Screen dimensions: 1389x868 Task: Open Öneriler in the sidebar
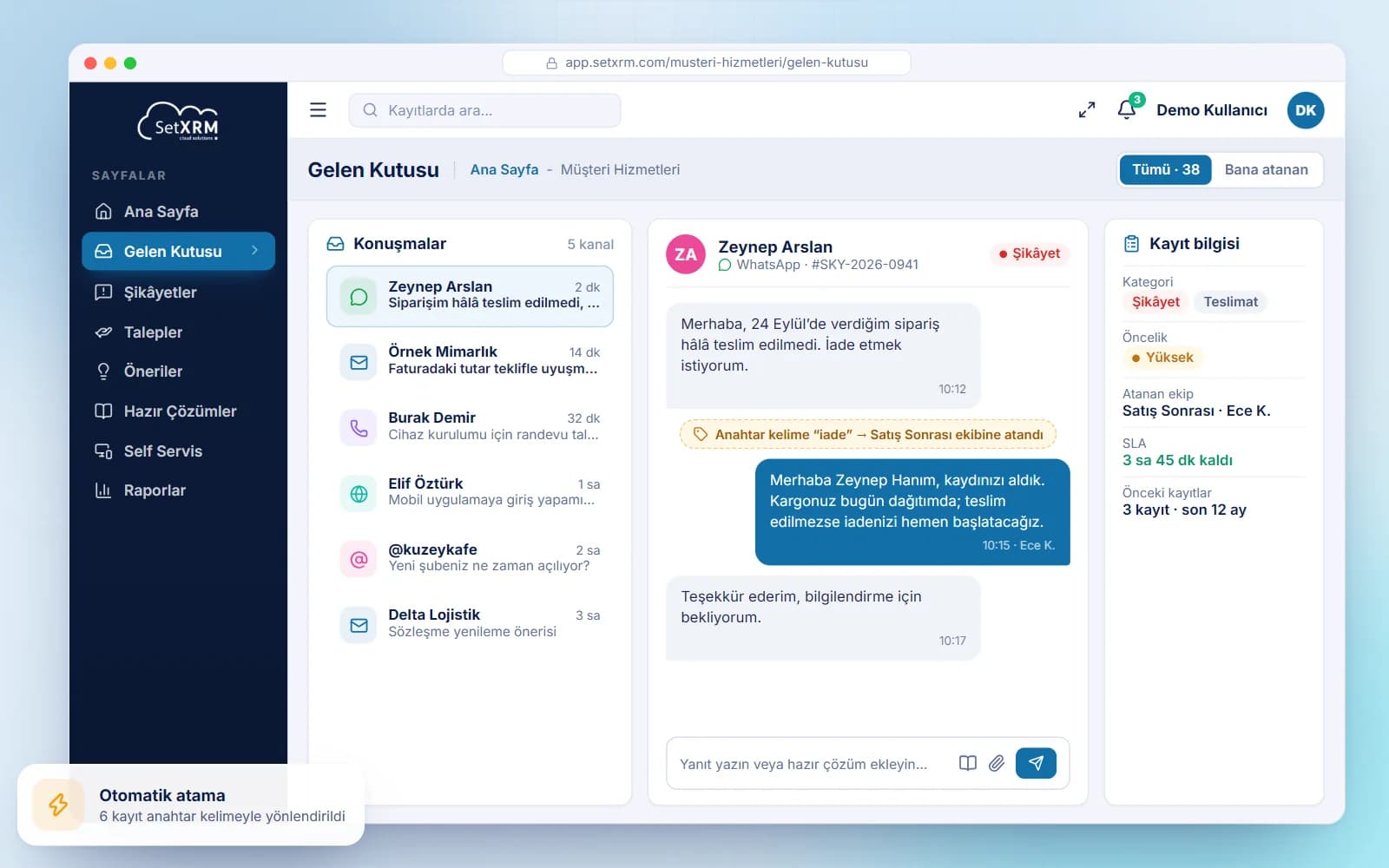point(178,372)
